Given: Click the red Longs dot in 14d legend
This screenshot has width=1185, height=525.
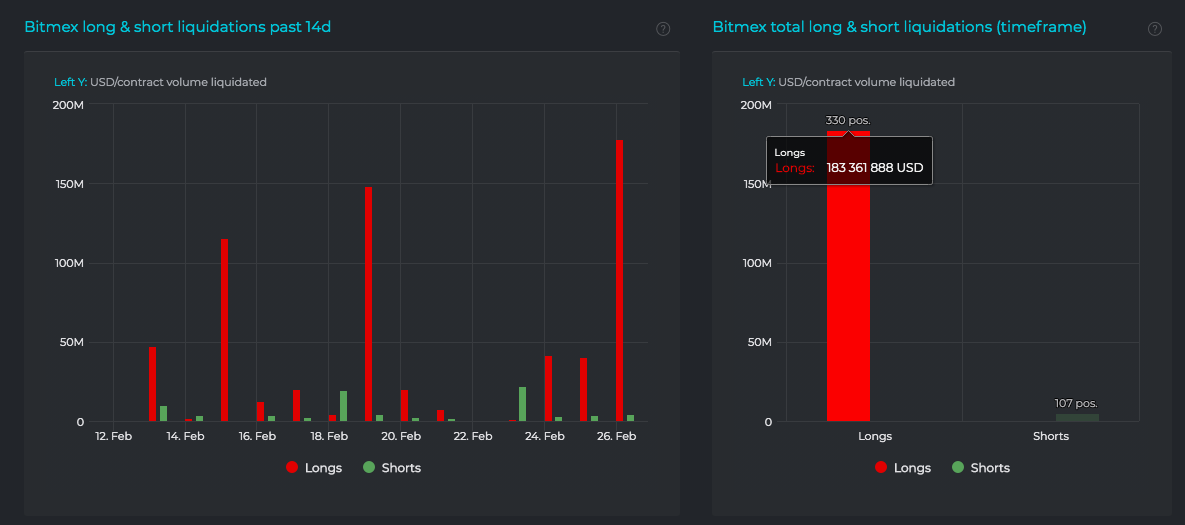Looking at the screenshot, I should [292, 468].
